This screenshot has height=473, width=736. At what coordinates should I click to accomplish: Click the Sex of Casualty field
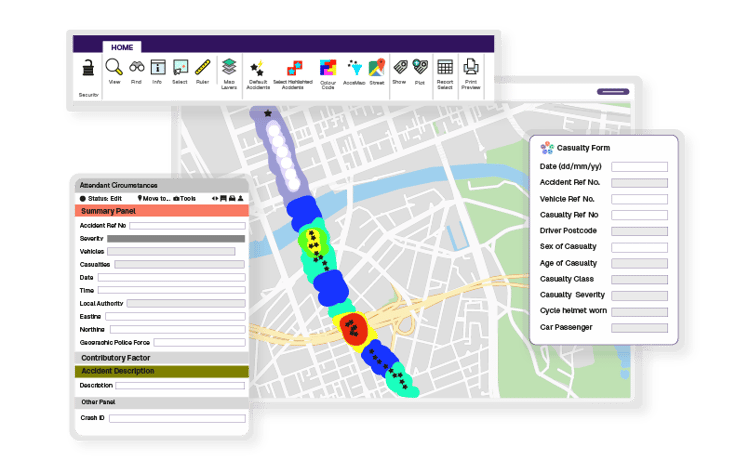pyautogui.click(x=639, y=247)
